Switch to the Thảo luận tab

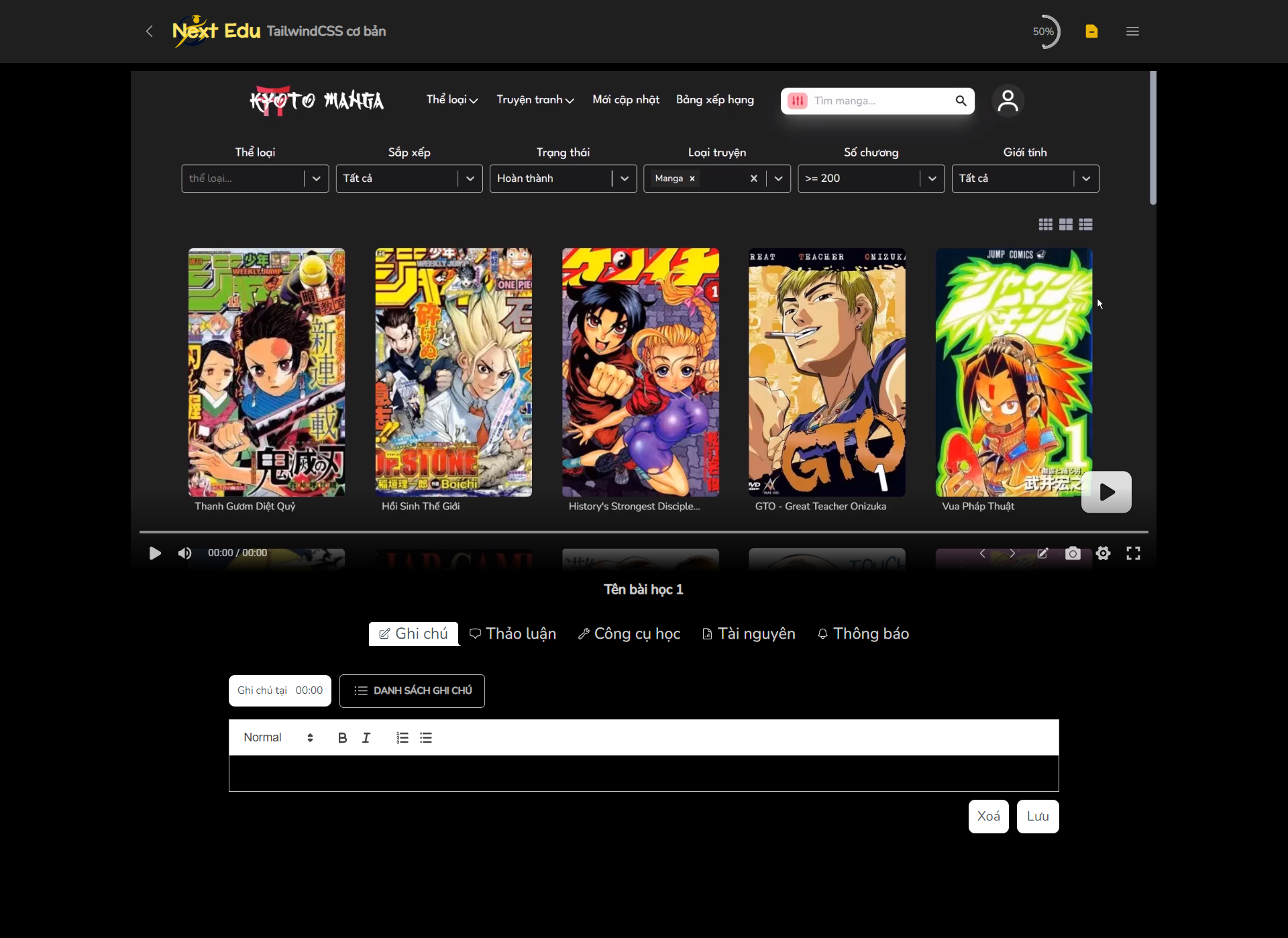pyautogui.click(x=513, y=634)
